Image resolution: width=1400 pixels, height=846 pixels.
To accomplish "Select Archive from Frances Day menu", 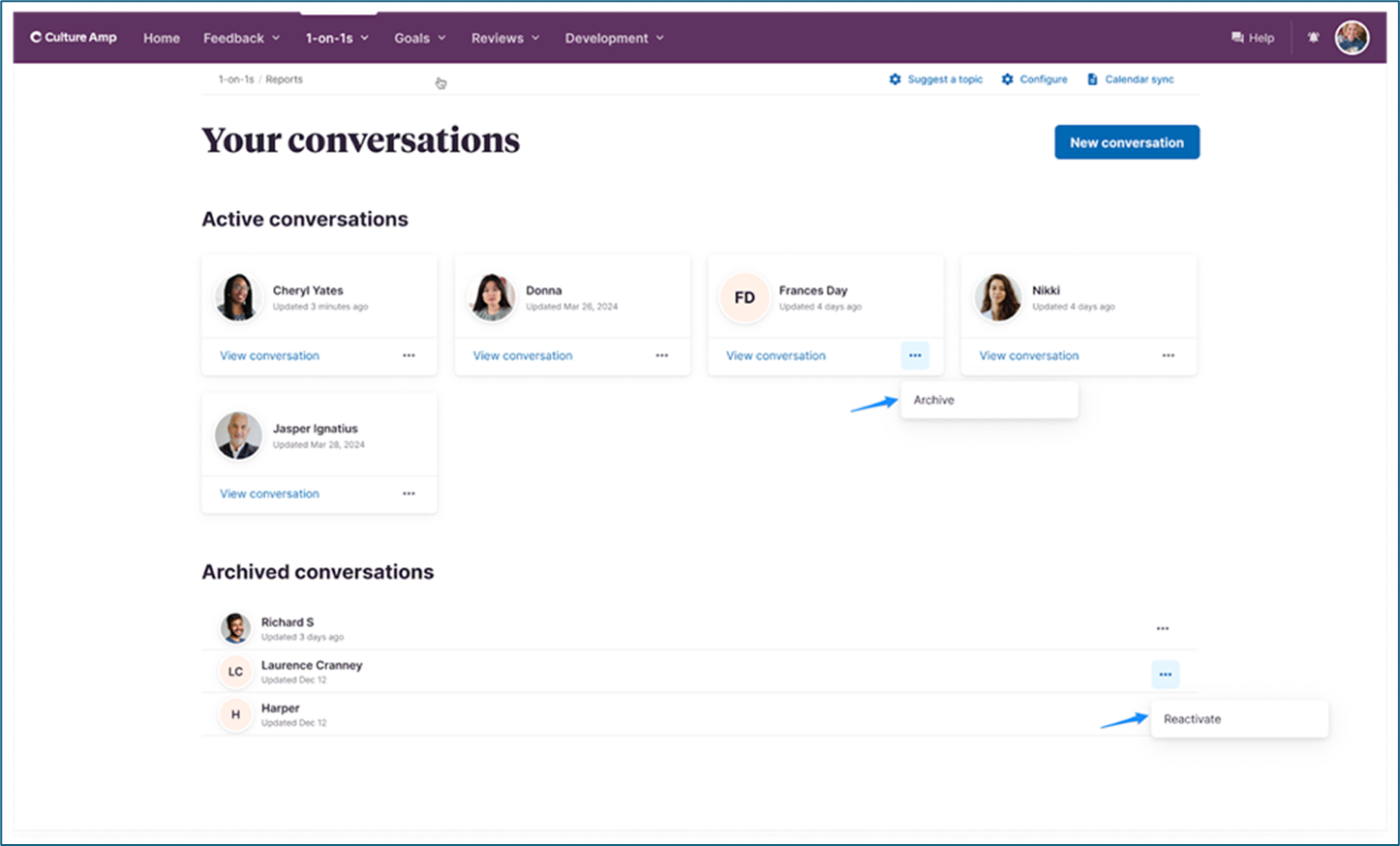I will click(x=934, y=400).
